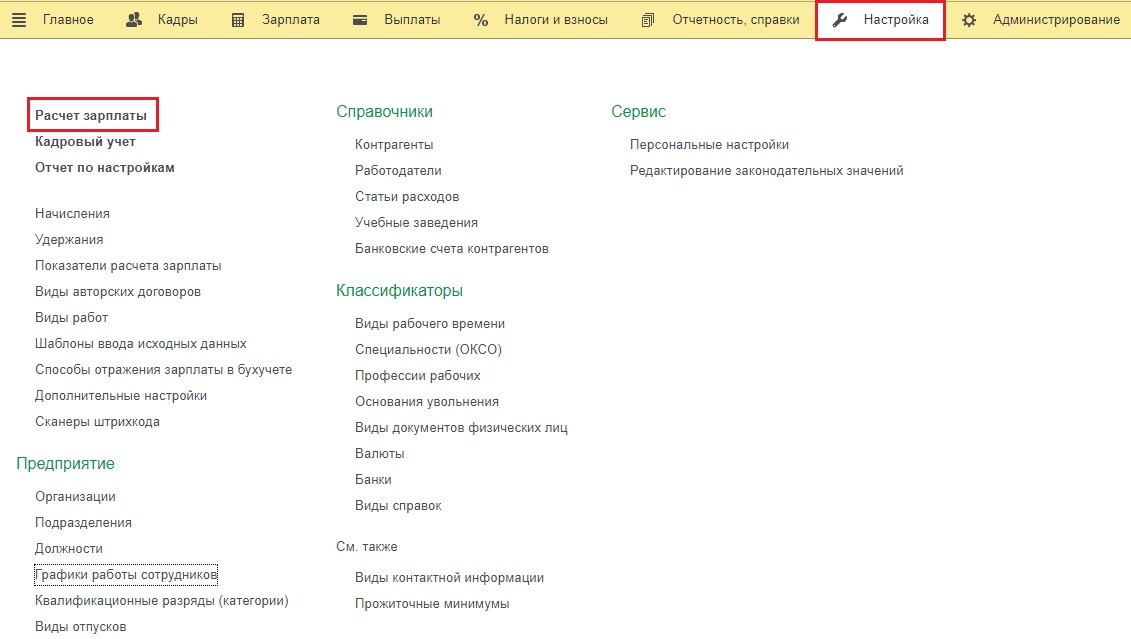Open the Администрирование section
Image resolution: width=1131 pixels, height=639 pixels.
point(1056,19)
